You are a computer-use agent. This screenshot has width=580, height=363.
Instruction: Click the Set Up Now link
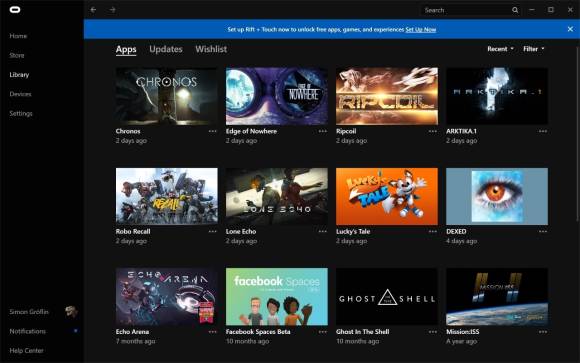coord(421,29)
